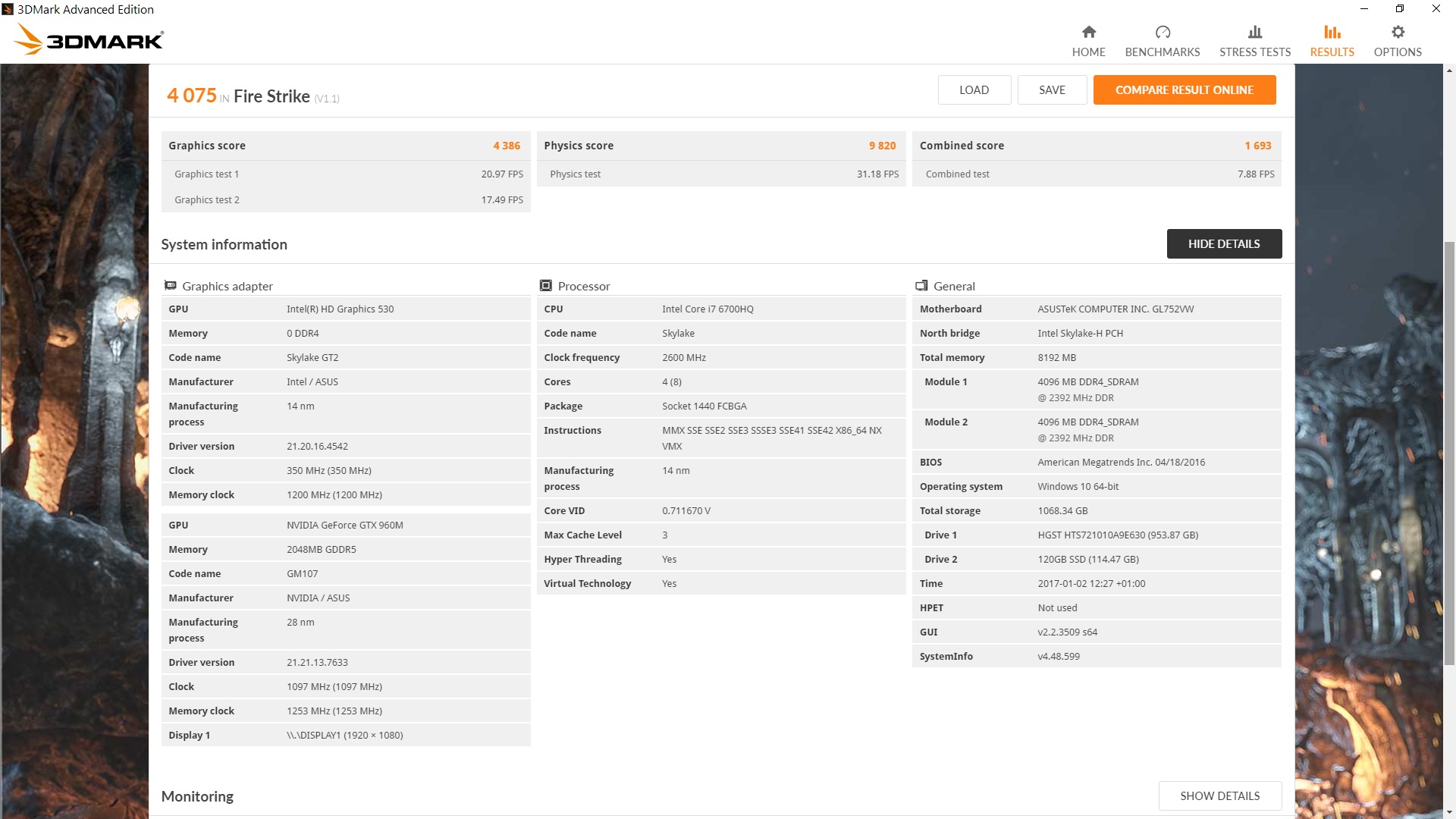Select the Combined test 7.88 FPS value
This screenshot has height=819, width=1456.
[x=1256, y=174]
